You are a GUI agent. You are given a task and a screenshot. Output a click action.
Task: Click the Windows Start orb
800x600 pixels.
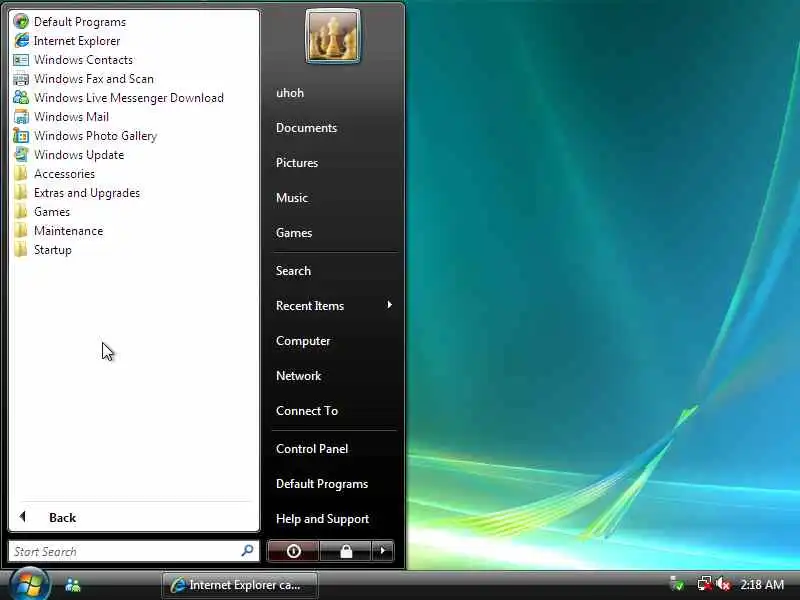pos(29,585)
